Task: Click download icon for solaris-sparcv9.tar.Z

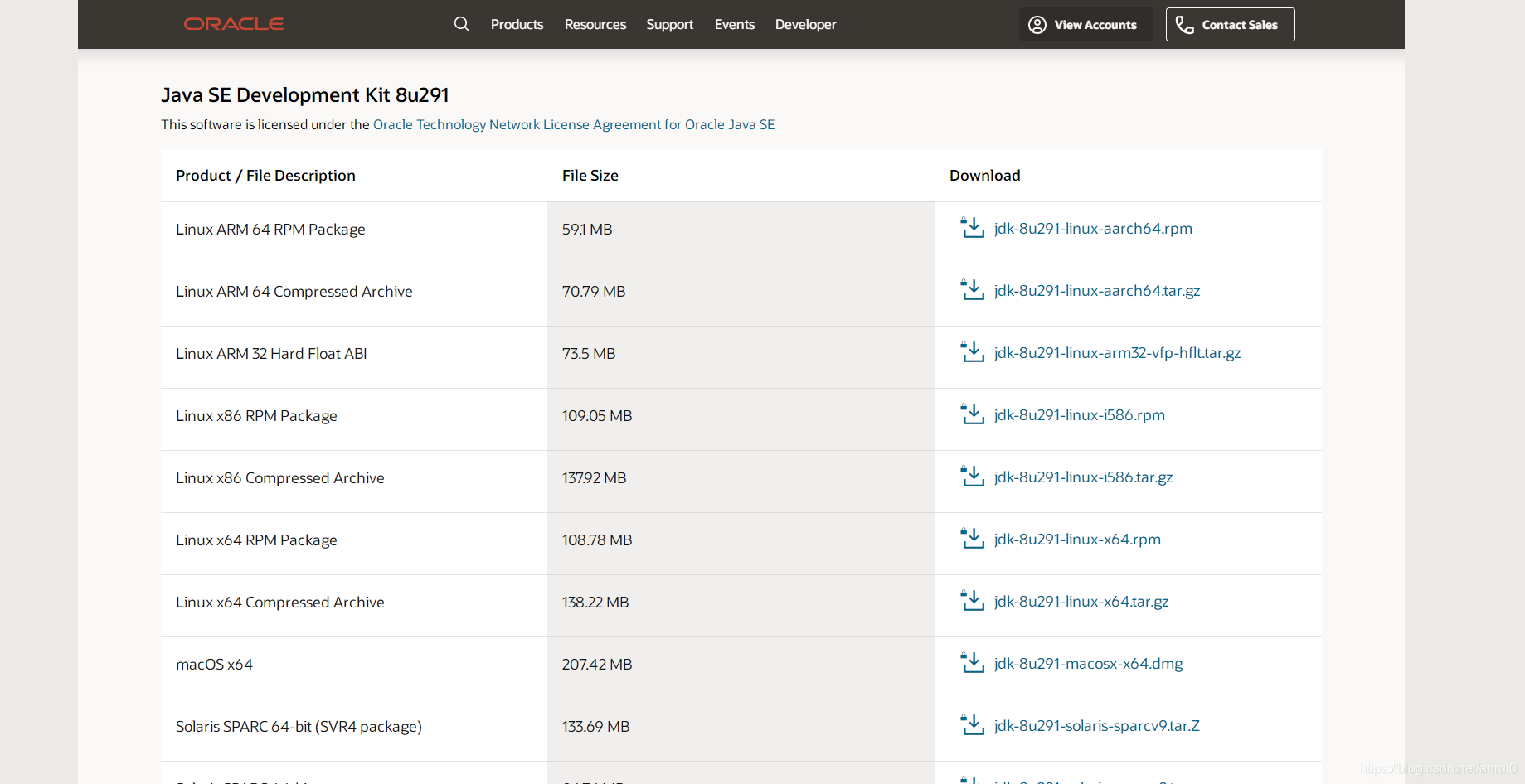Action: 972,725
